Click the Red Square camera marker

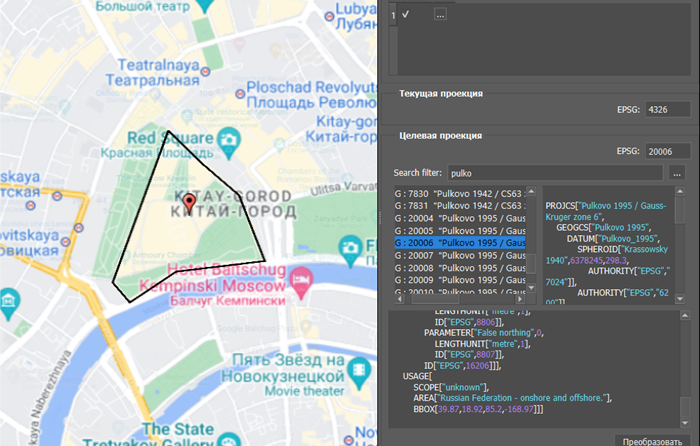(229, 143)
